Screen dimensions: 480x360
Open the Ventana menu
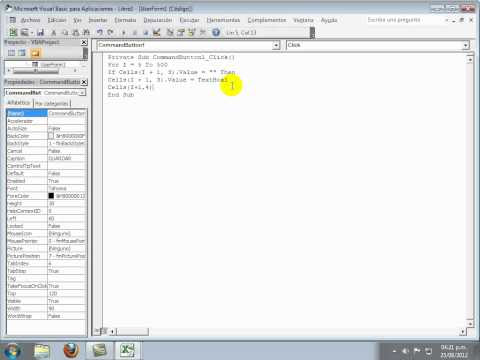point(303,20)
